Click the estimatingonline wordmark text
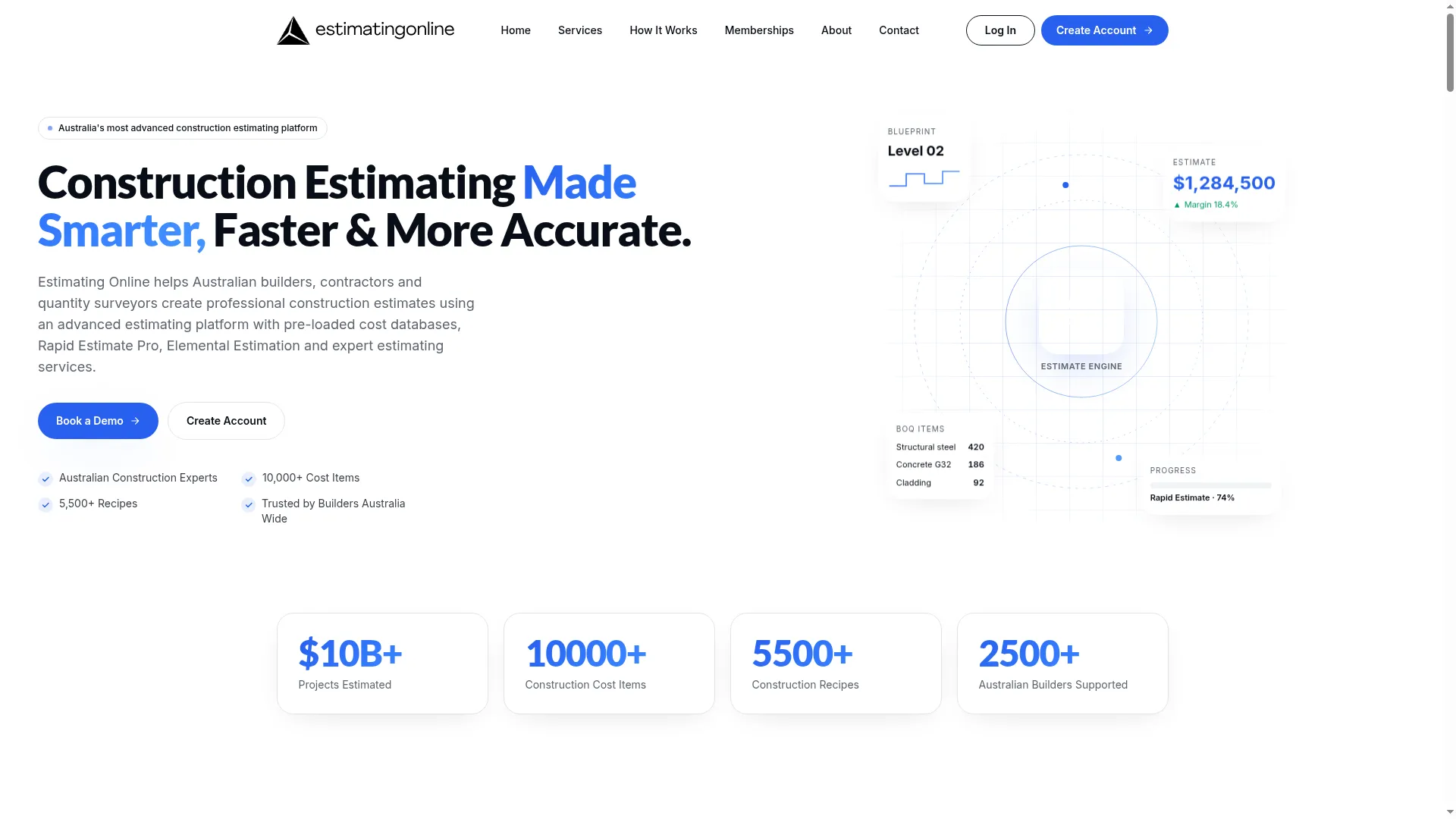Screen dimensions: 1456x819 click(x=384, y=30)
